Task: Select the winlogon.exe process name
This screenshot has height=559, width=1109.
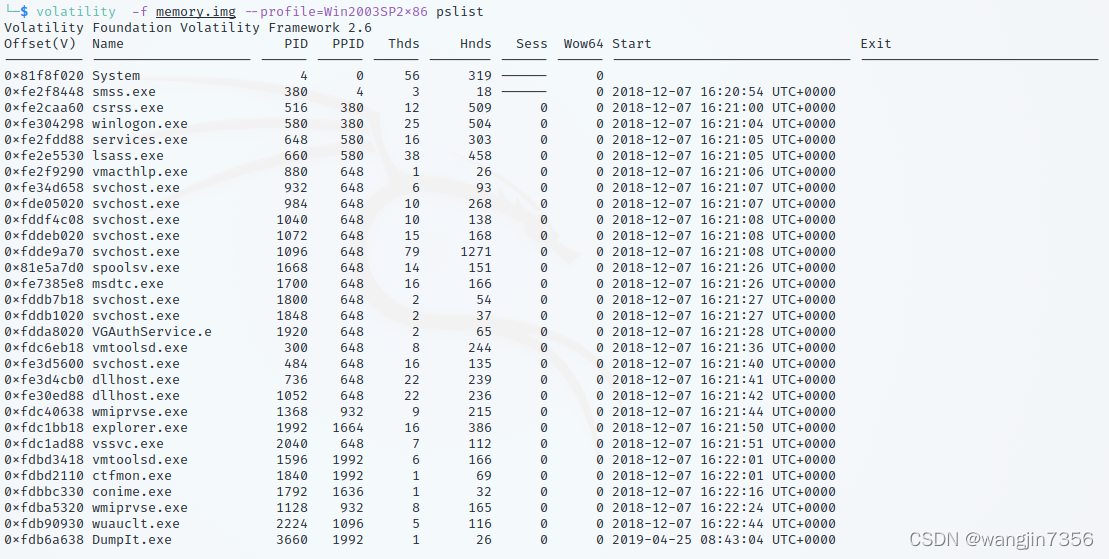Action: [140, 124]
